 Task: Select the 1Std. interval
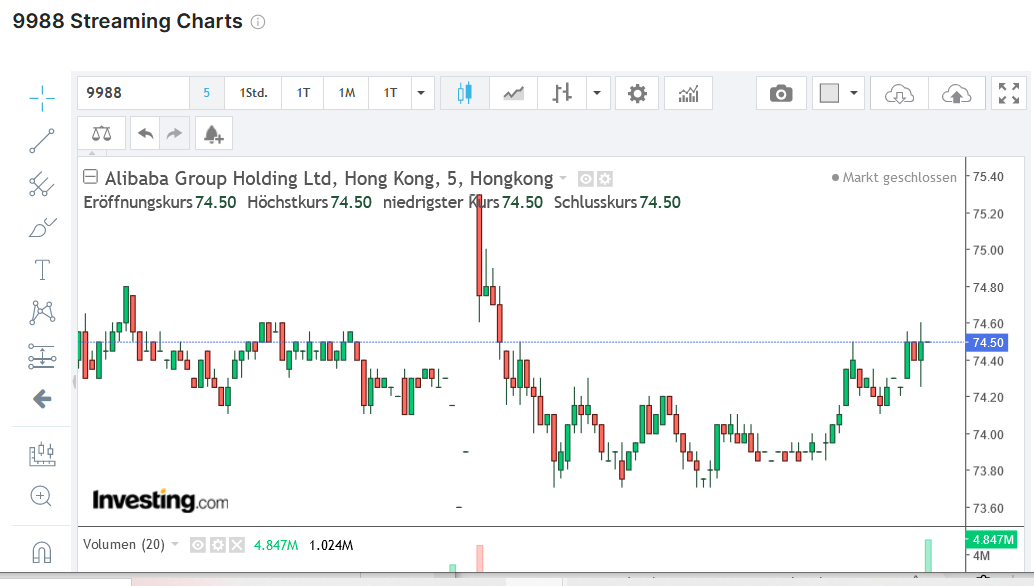point(253,93)
